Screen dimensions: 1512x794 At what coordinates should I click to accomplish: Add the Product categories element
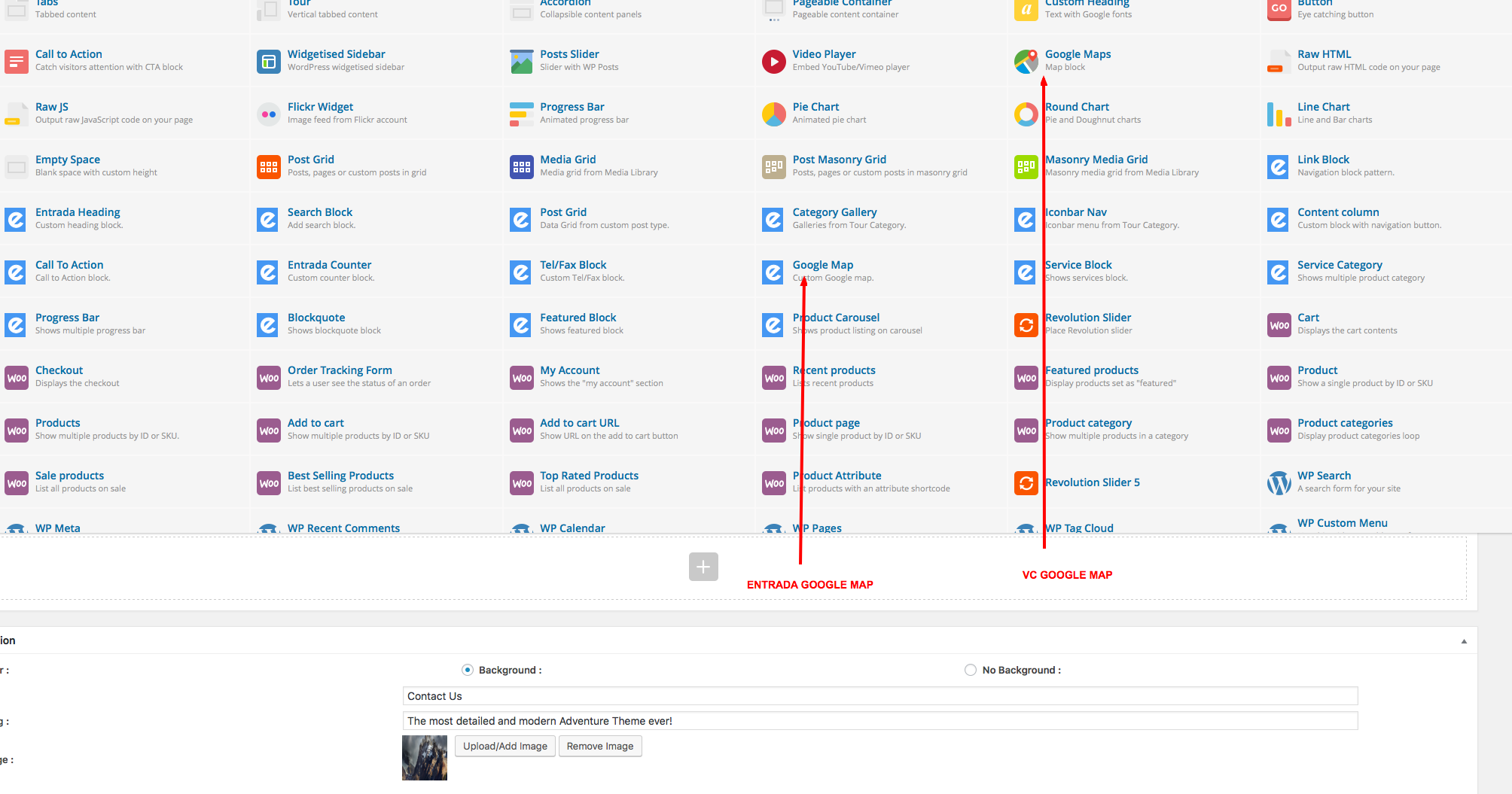pos(1386,429)
